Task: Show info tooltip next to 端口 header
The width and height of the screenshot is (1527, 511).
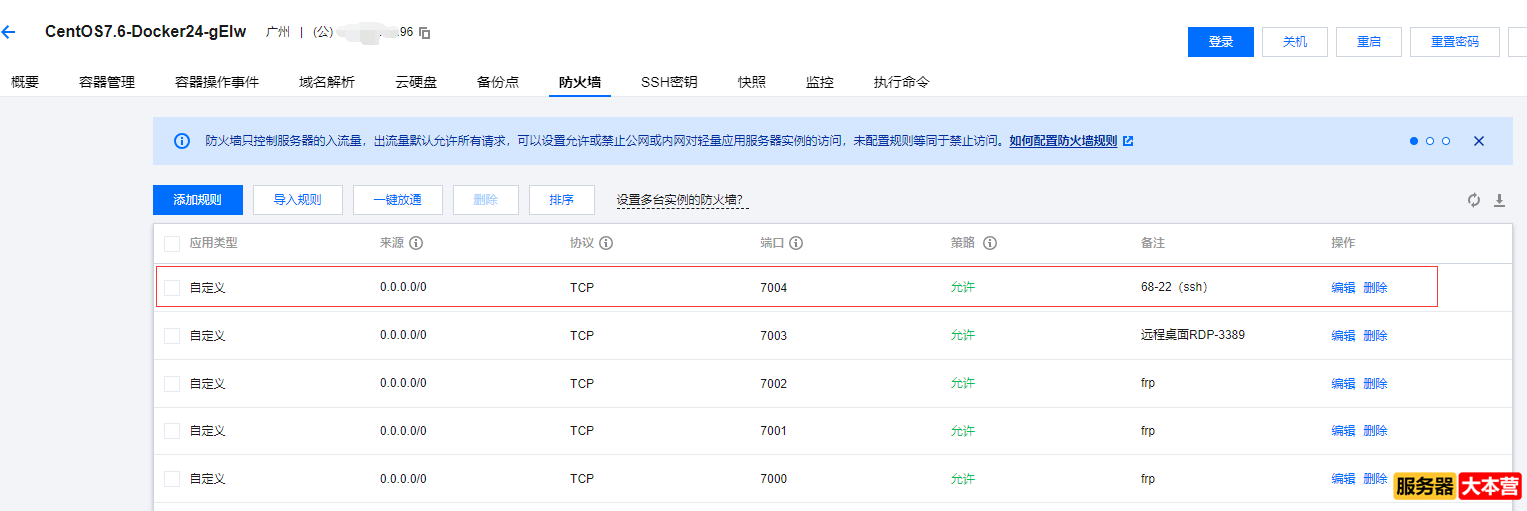Action: click(x=797, y=243)
